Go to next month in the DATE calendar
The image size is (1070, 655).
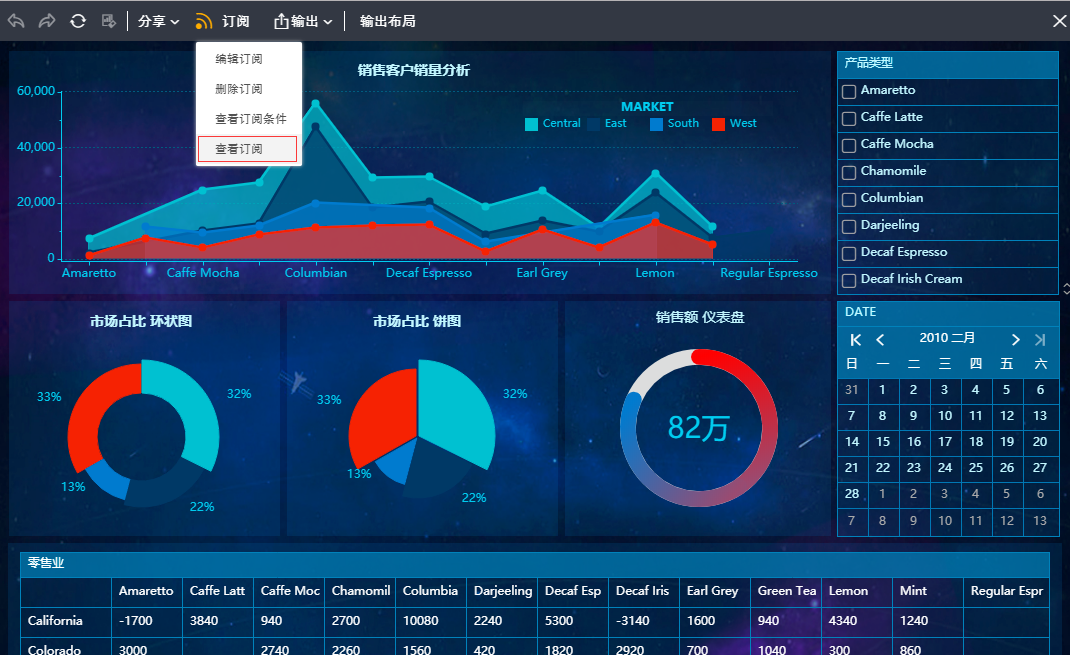(1015, 340)
